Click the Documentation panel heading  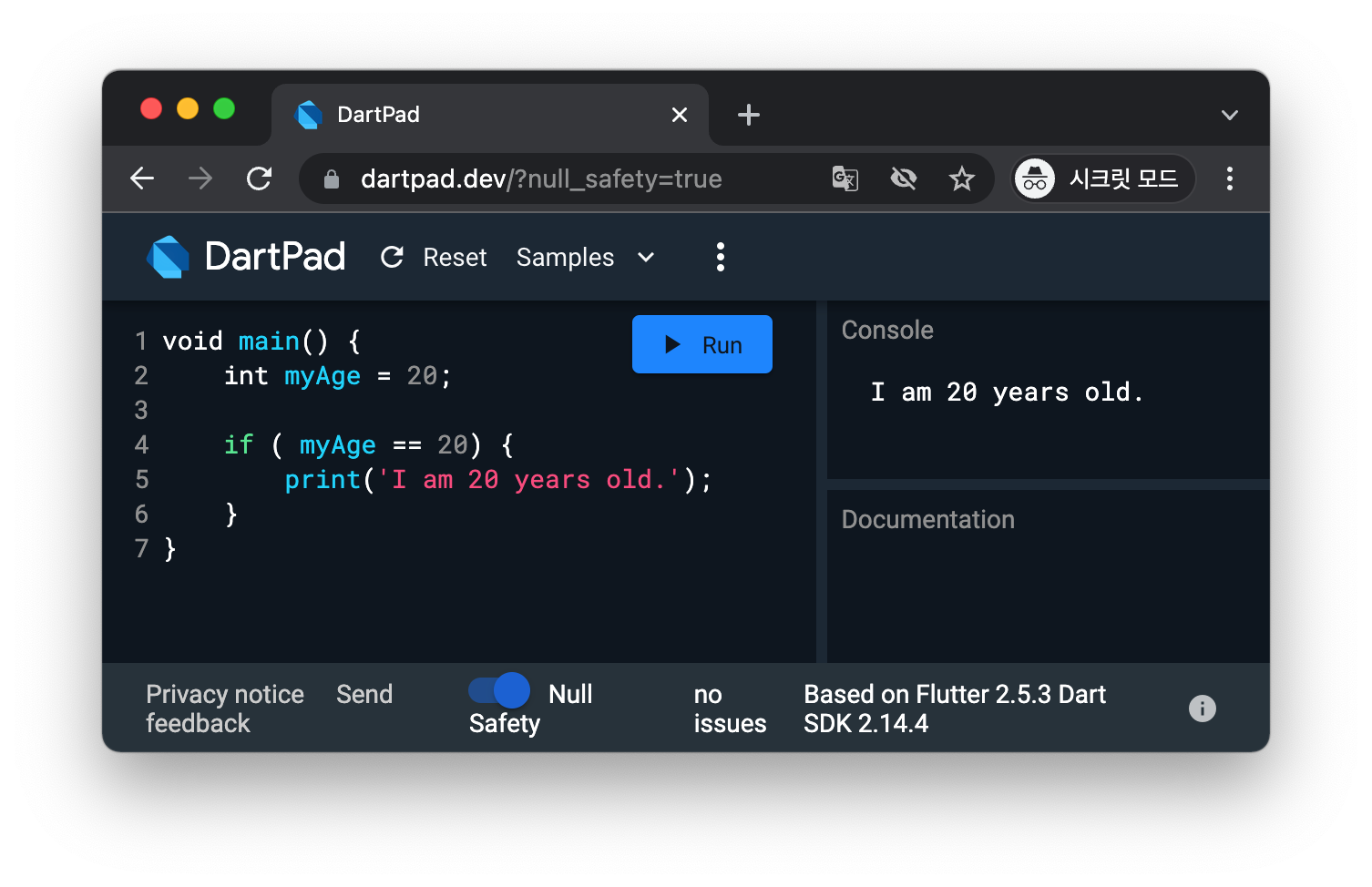click(x=927, y=519)
